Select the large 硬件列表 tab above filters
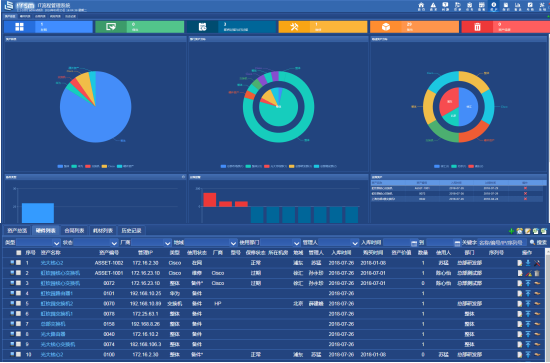The height and width of the screenshot is (363, 550). (x=46, y=231)
